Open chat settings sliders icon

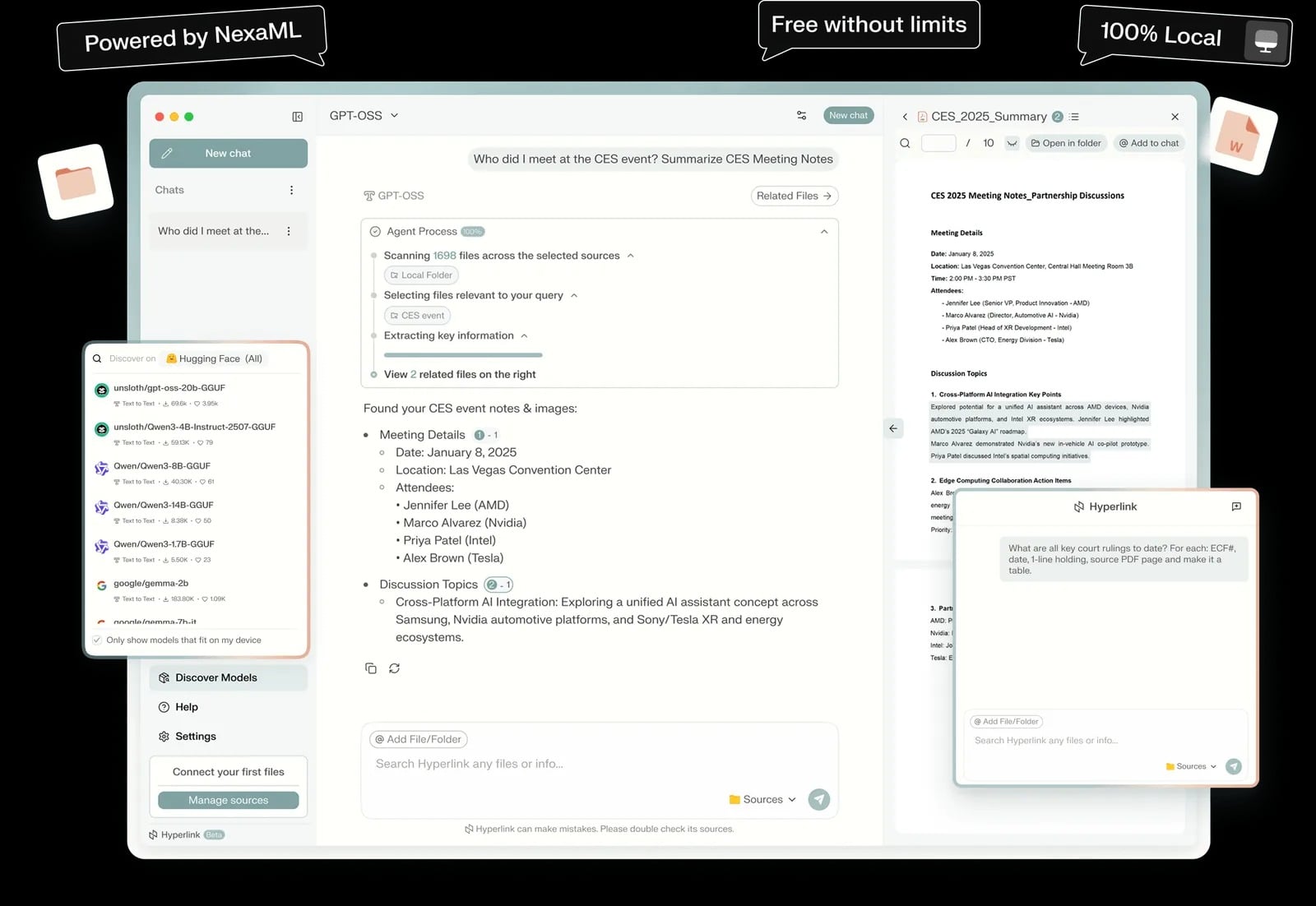tap(801, 116)
